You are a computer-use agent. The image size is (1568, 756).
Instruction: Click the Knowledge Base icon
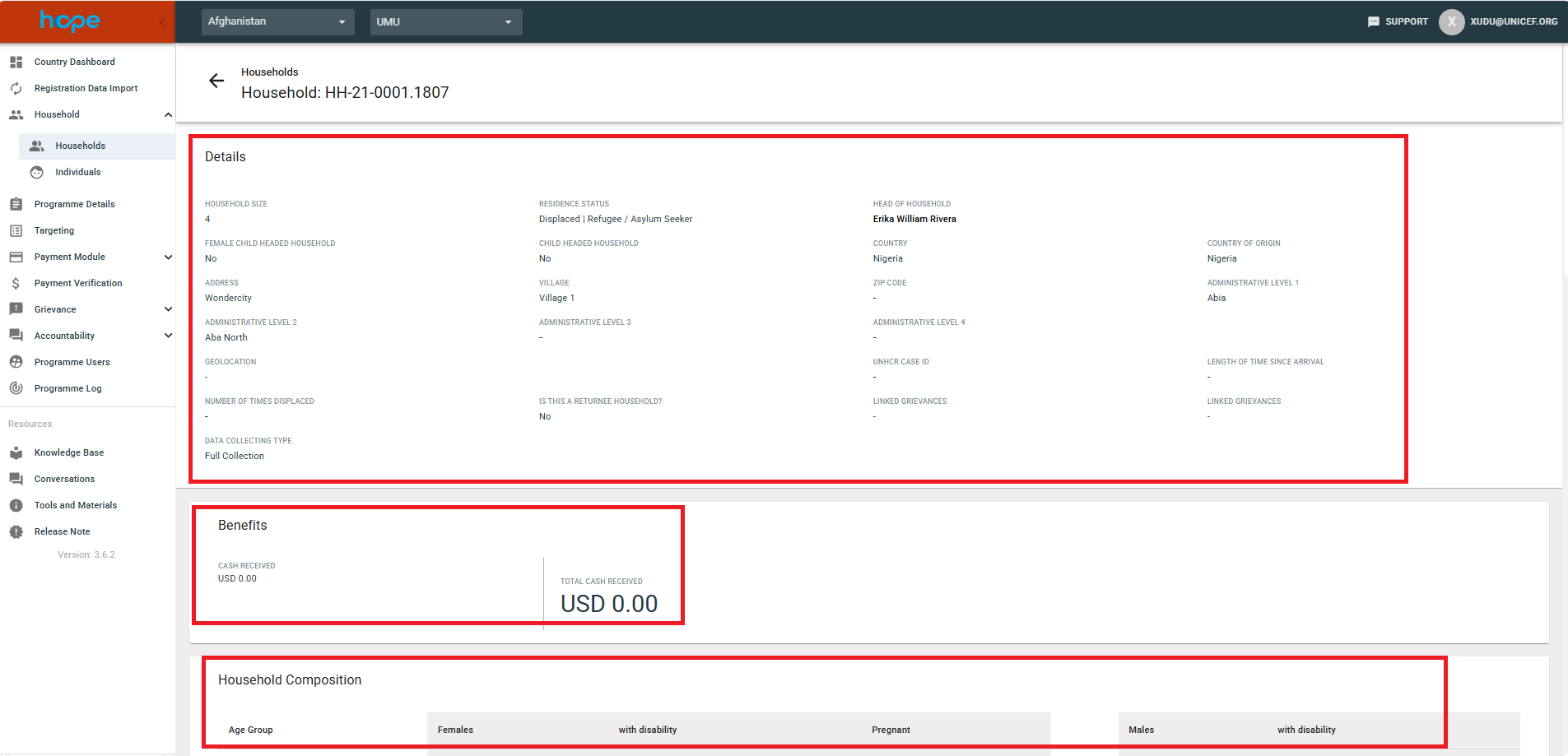16,452
